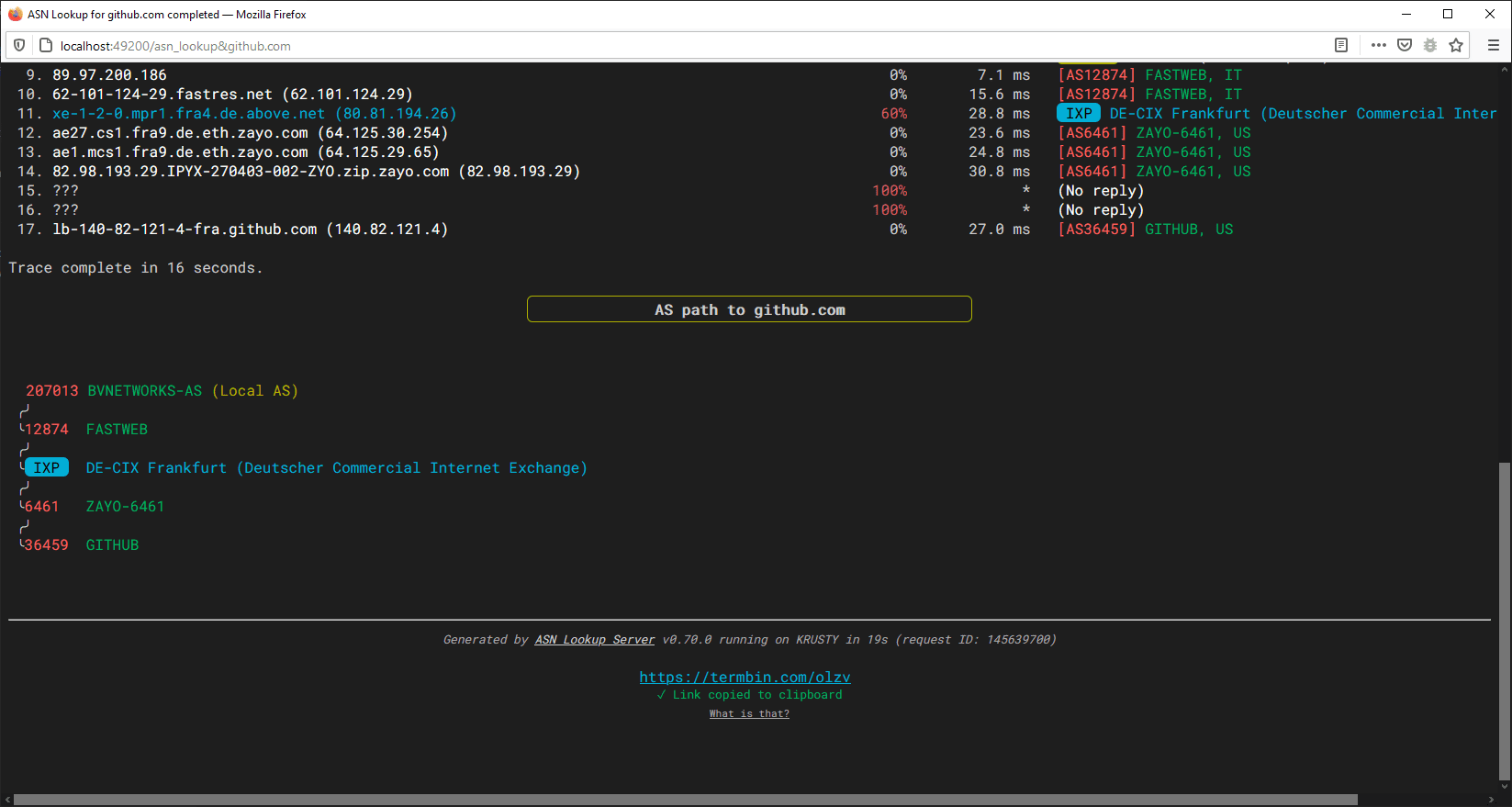Click the 30.8 ms latency value
The image size is (1512, 807).
pyautogui.click(x=1000, y=172)
